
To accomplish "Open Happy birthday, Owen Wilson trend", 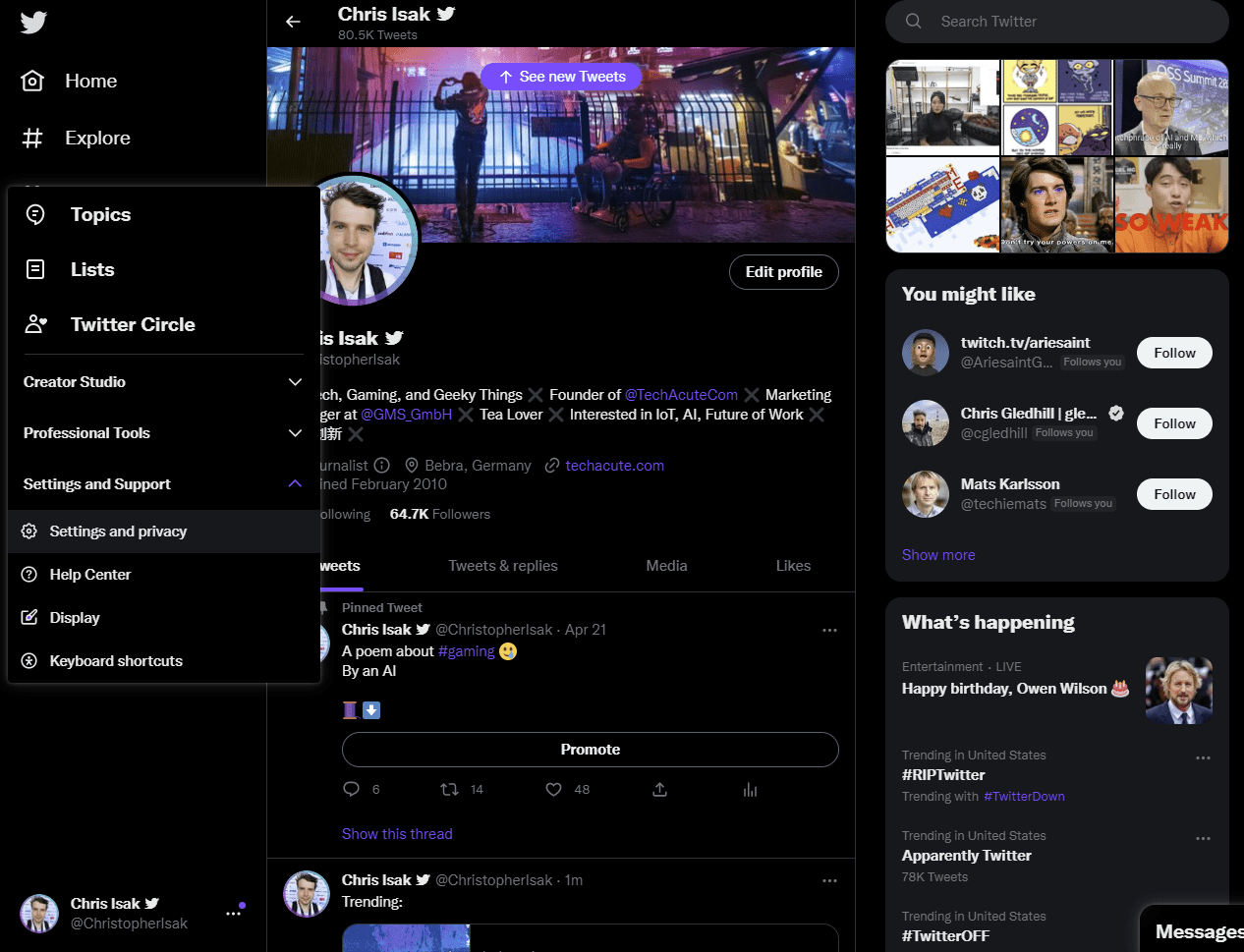I will tap(1015, 689).
